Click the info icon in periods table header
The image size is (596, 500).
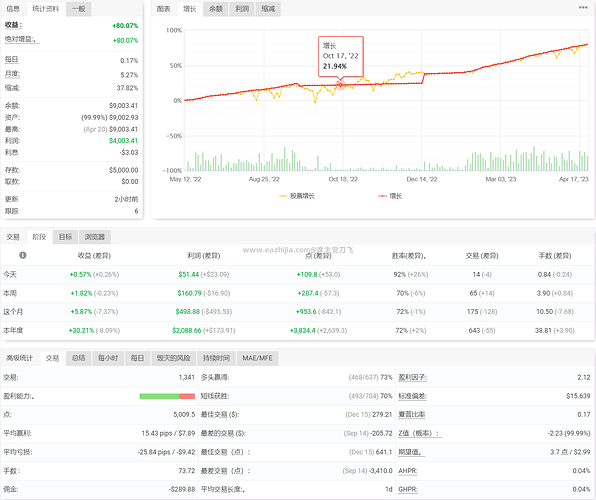pos(23,255)
